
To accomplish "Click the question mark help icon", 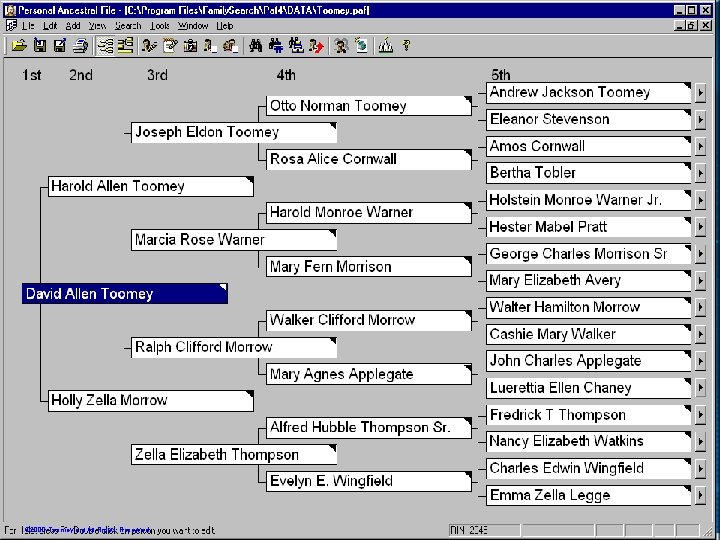I will point(406,45).
